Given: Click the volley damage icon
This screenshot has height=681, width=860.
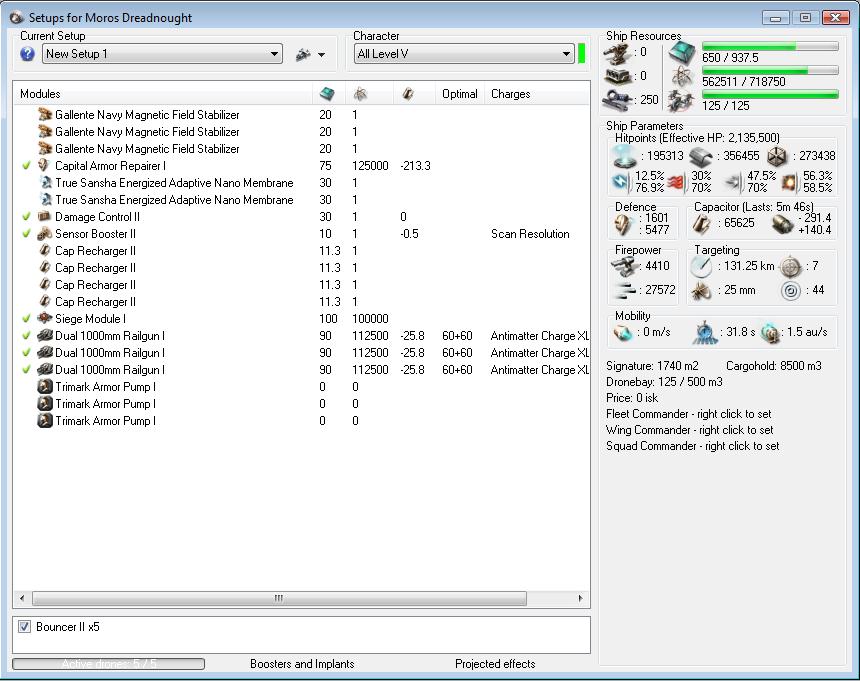Looking at the screenshot, I should click(624, 290).
